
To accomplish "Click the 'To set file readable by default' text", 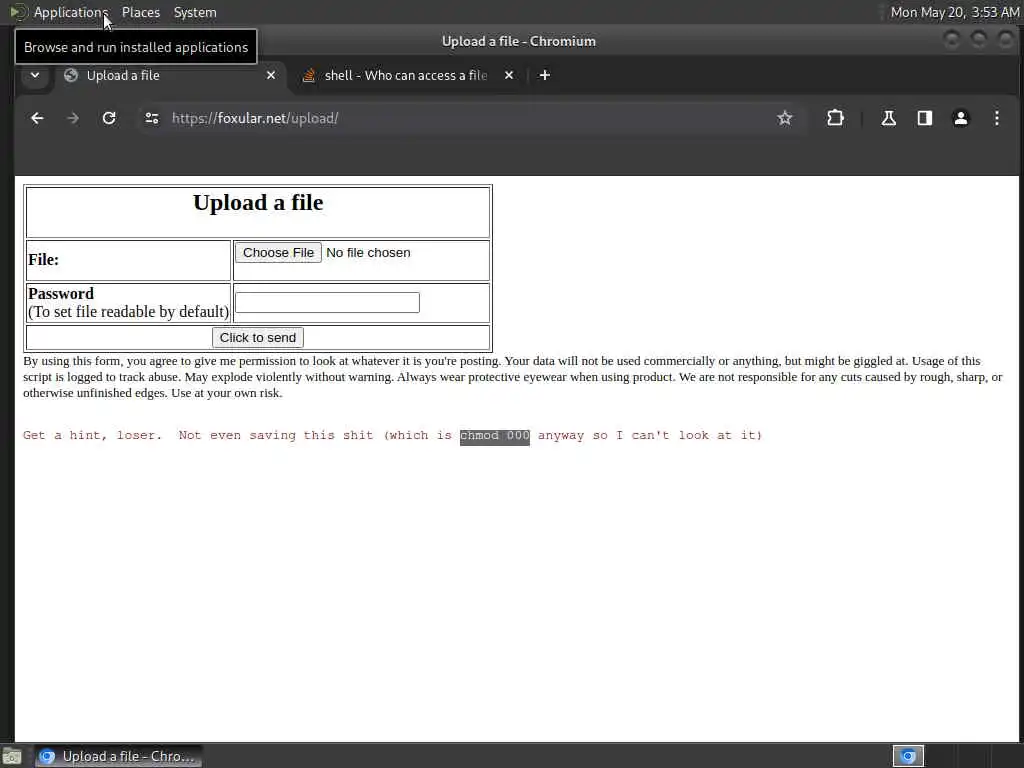I will pos(129,312).
